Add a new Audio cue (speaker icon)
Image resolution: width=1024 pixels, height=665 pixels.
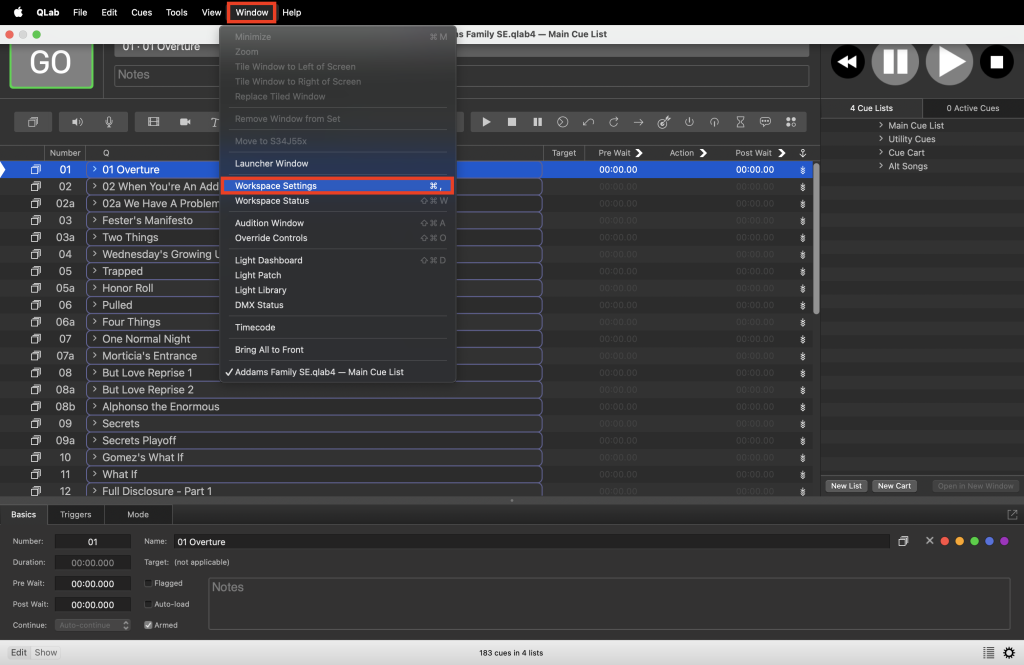[x=77, y=122]
